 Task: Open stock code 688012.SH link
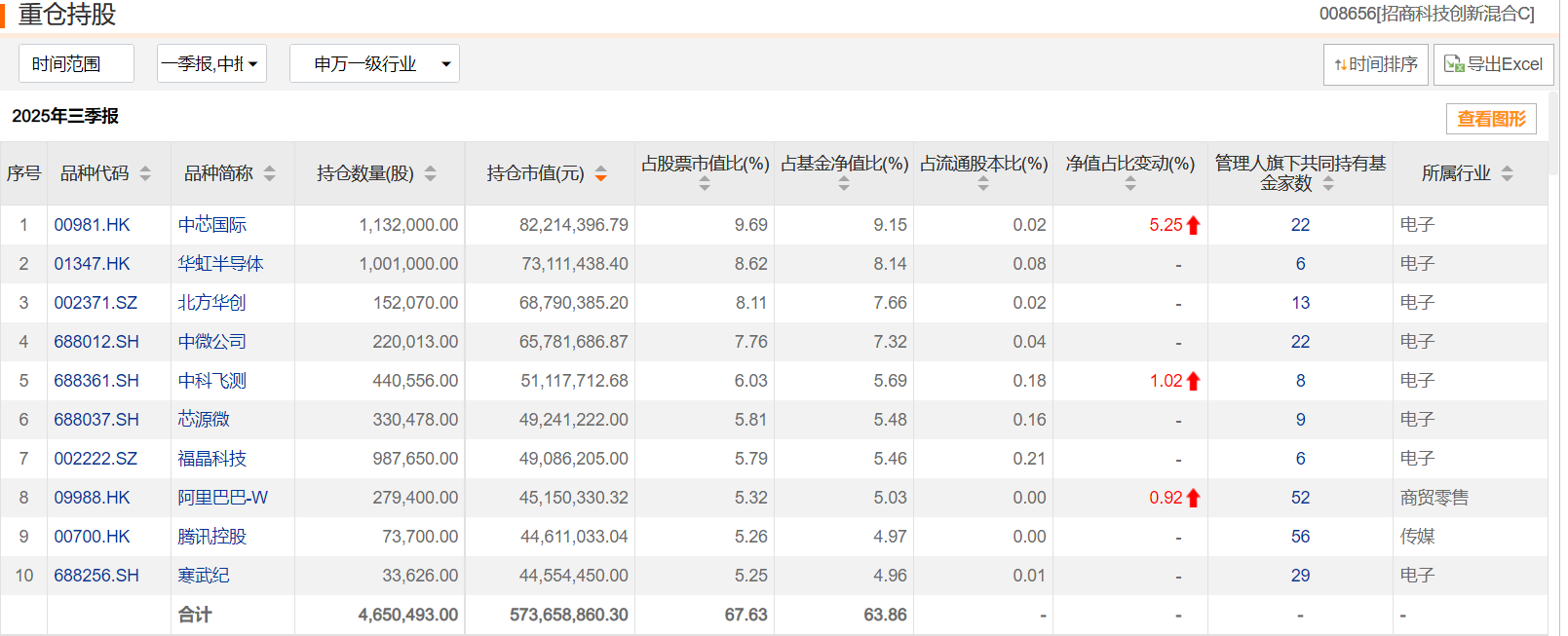[x=96, y=342]
